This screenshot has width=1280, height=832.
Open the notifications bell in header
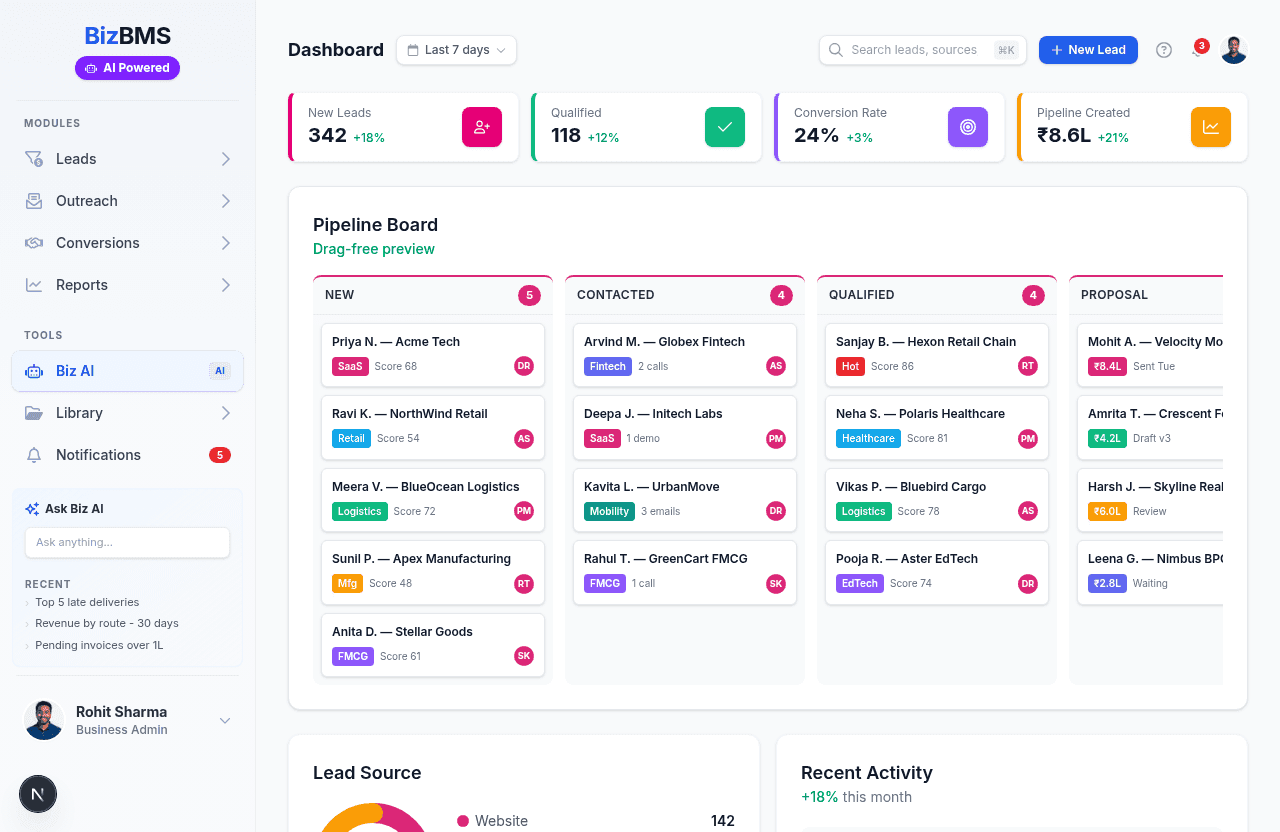[1197, 50]
